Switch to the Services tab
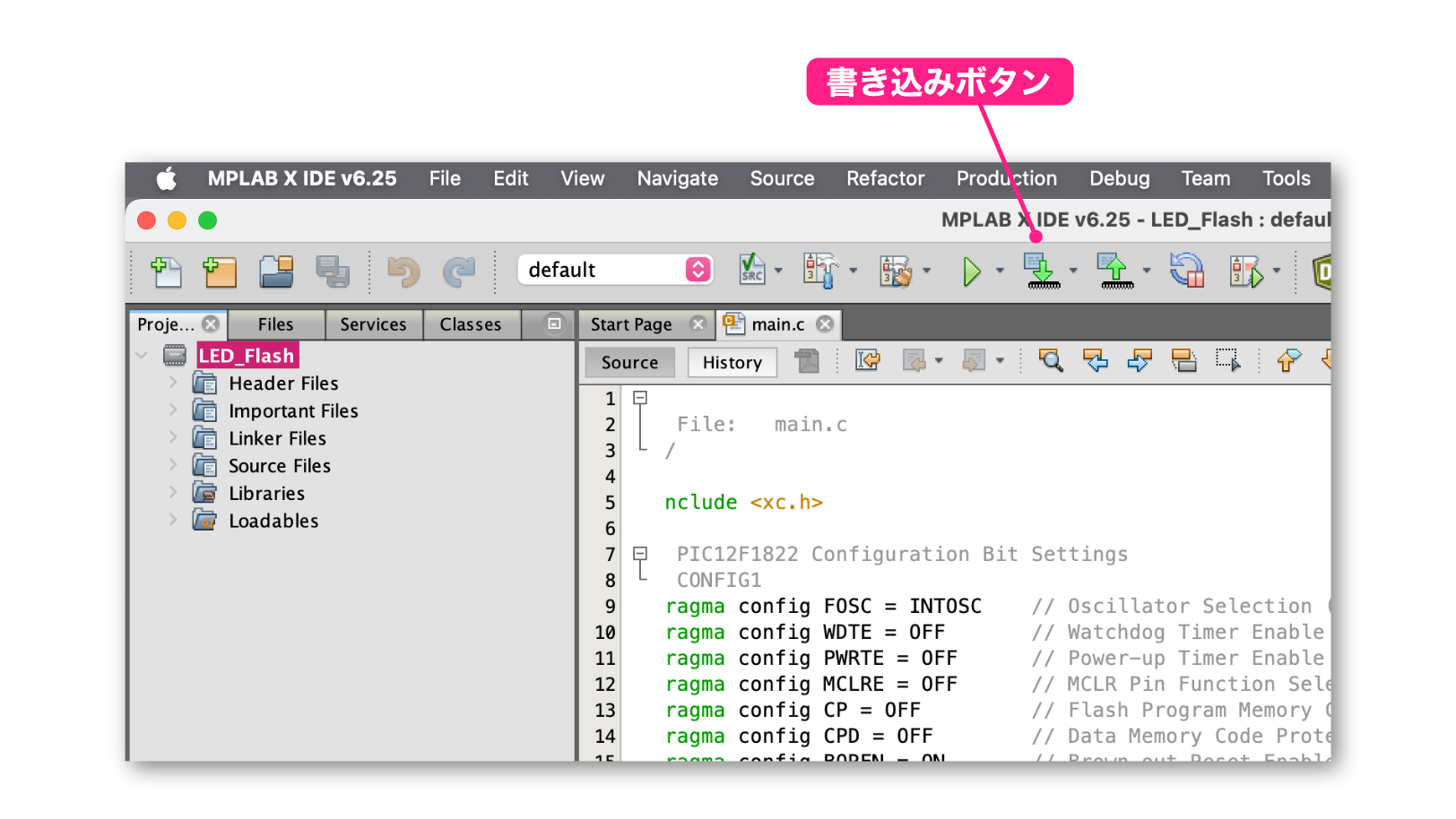The image size is (1456, 819). point(373,324)
